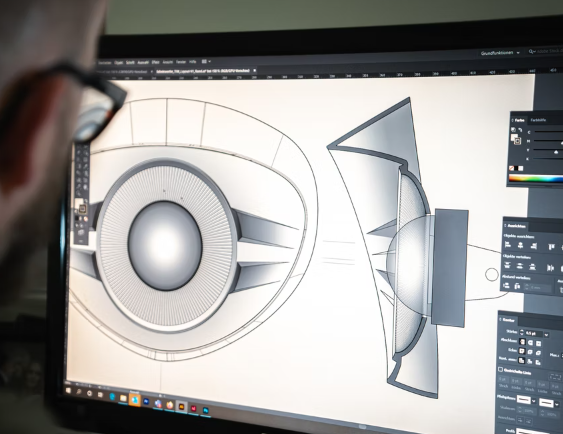Switch to the Farbe panel tab
The image size is (563, 434).
coord(520,120)
